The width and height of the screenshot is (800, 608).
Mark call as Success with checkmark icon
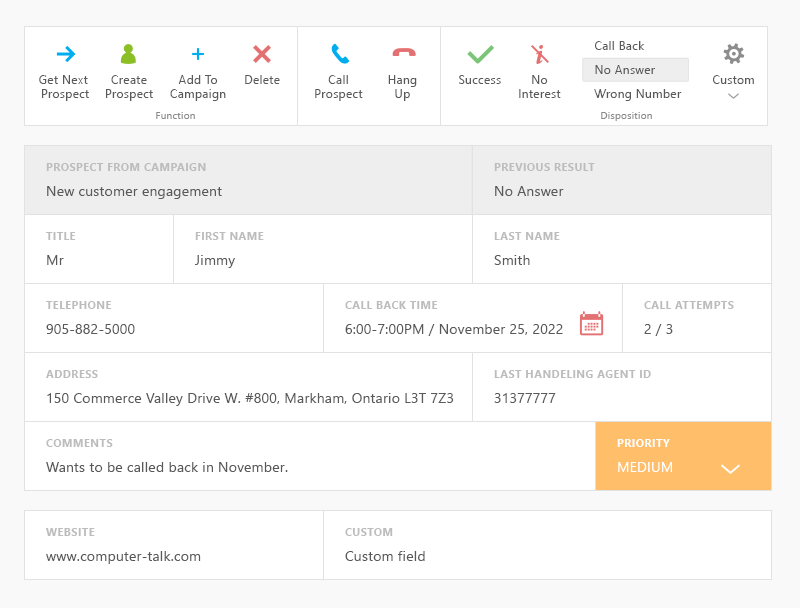pos(480,54)
